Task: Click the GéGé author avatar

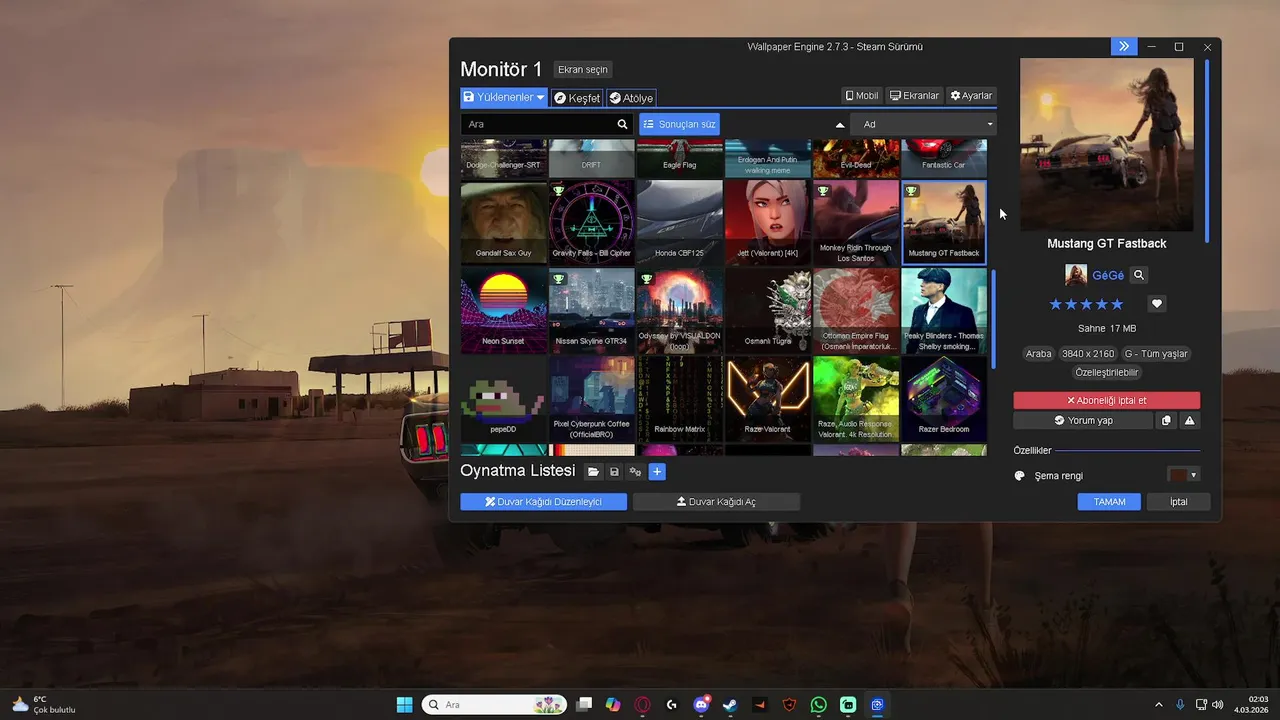Action: (x=1076, y=275)
